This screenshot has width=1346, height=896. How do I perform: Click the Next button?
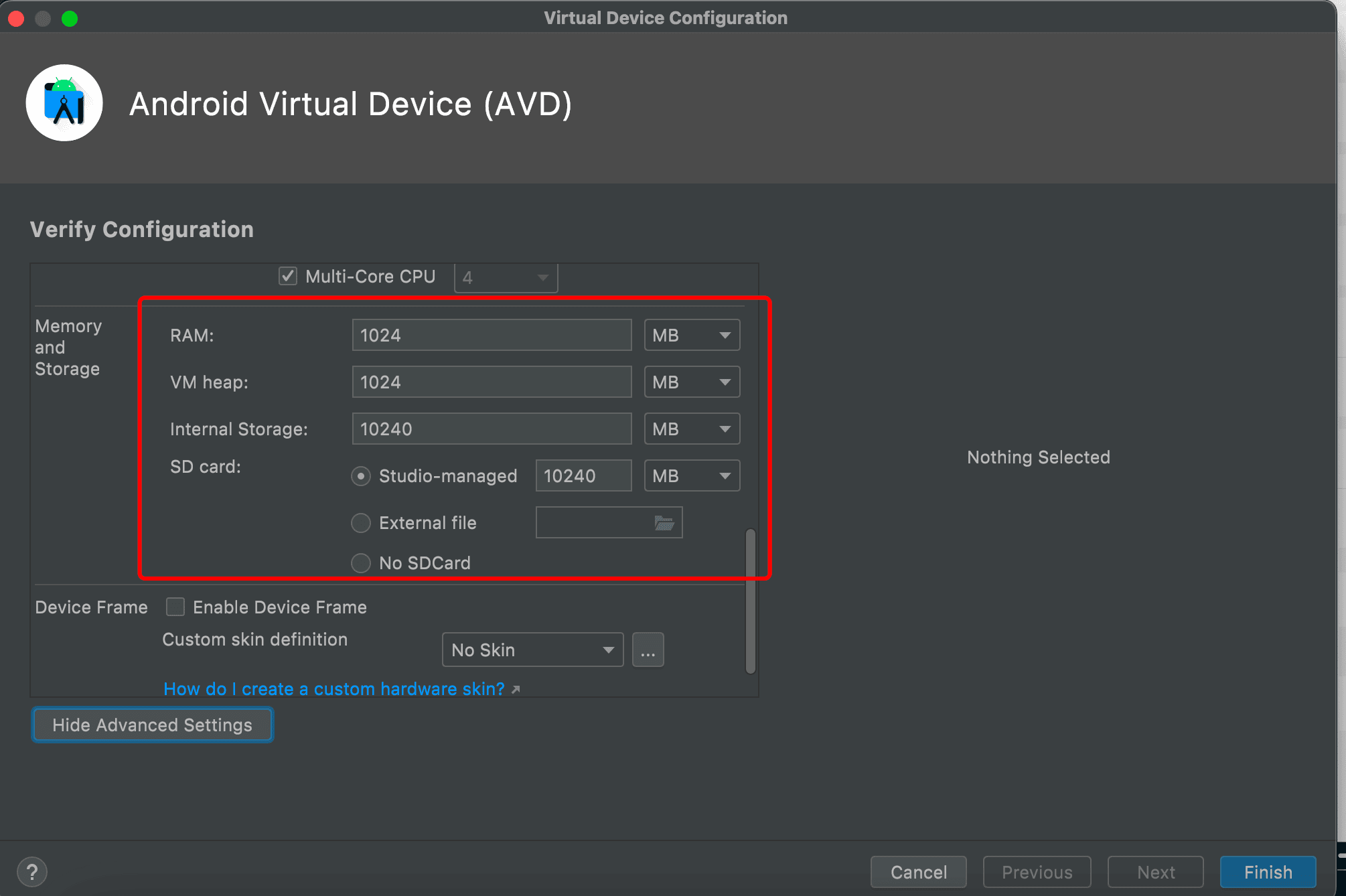pos(1155,872)
